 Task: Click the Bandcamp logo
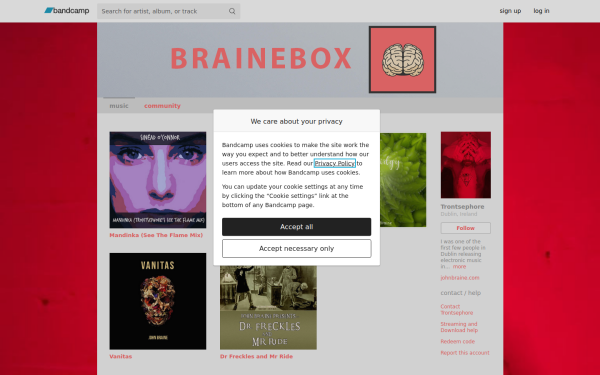pyautogui.click(x=67, y=11)
